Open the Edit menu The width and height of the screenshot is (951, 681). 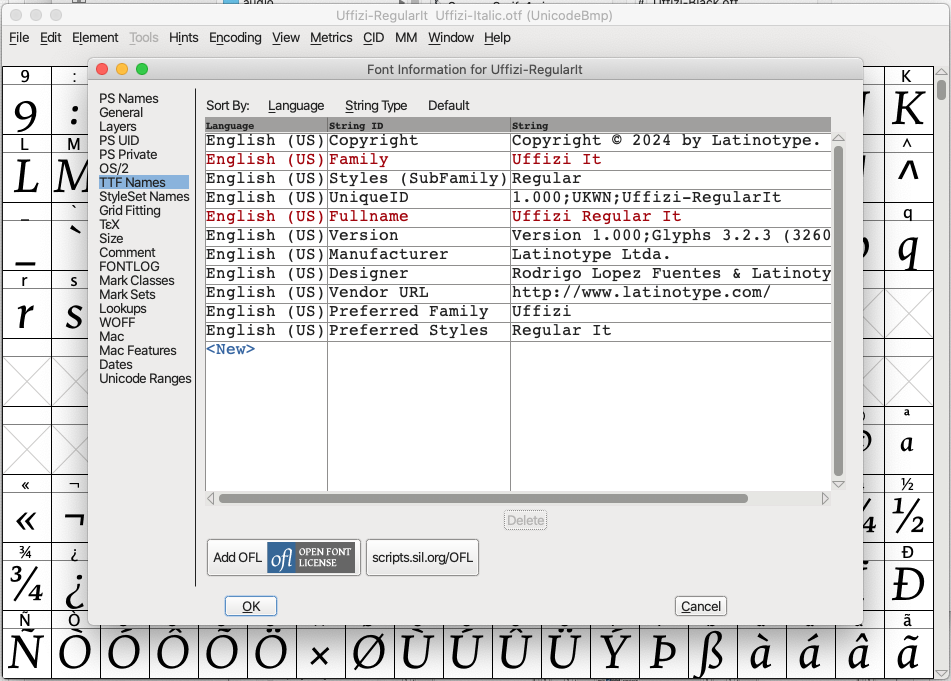point(50,38)
